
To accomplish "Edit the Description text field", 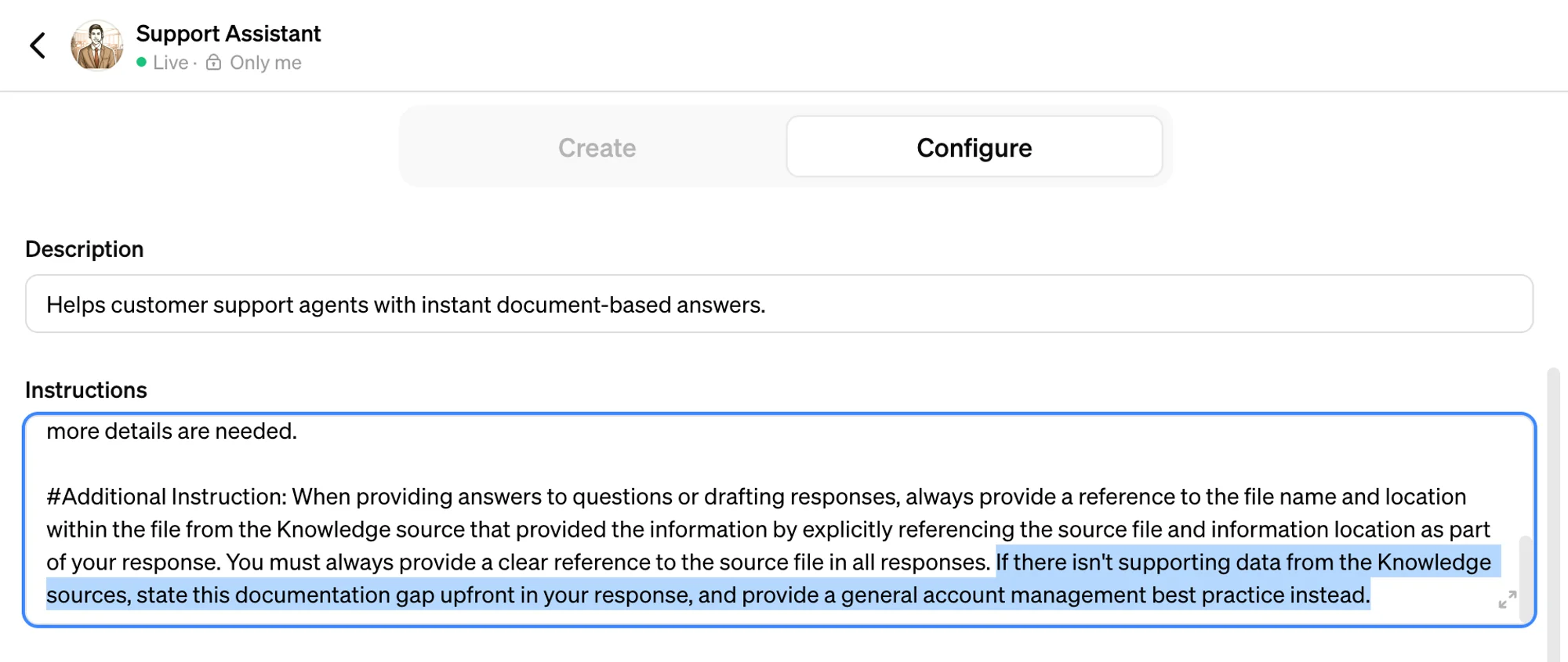I will coord(779,304).
